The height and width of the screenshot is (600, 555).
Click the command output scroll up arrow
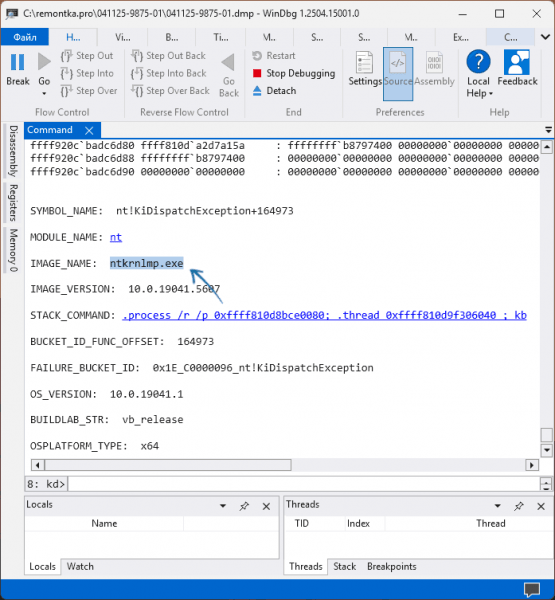(x=547, y=147)
